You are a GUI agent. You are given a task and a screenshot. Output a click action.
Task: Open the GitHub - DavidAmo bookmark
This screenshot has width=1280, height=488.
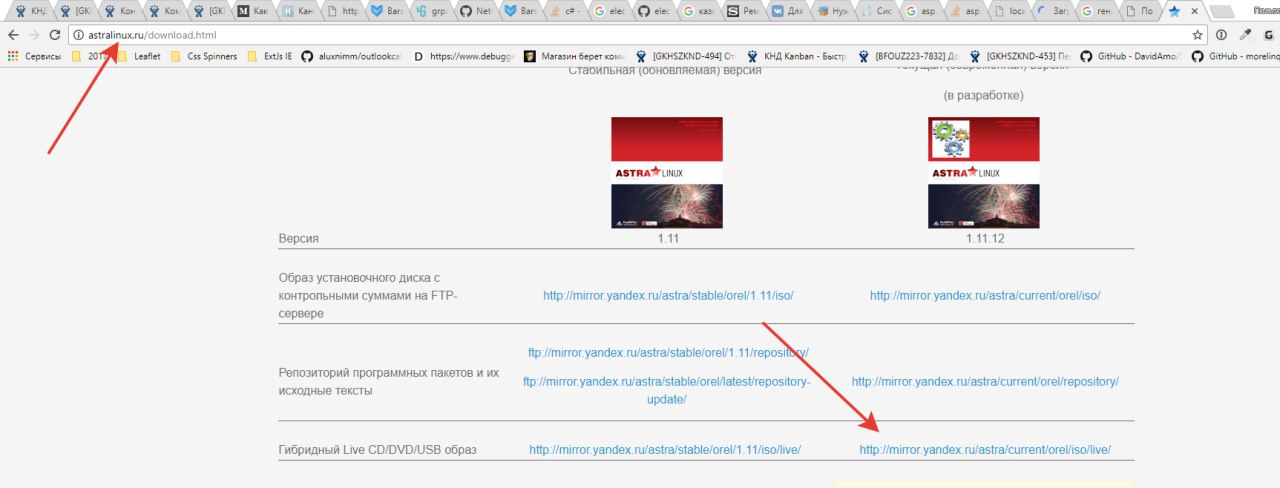[1133, 57]
